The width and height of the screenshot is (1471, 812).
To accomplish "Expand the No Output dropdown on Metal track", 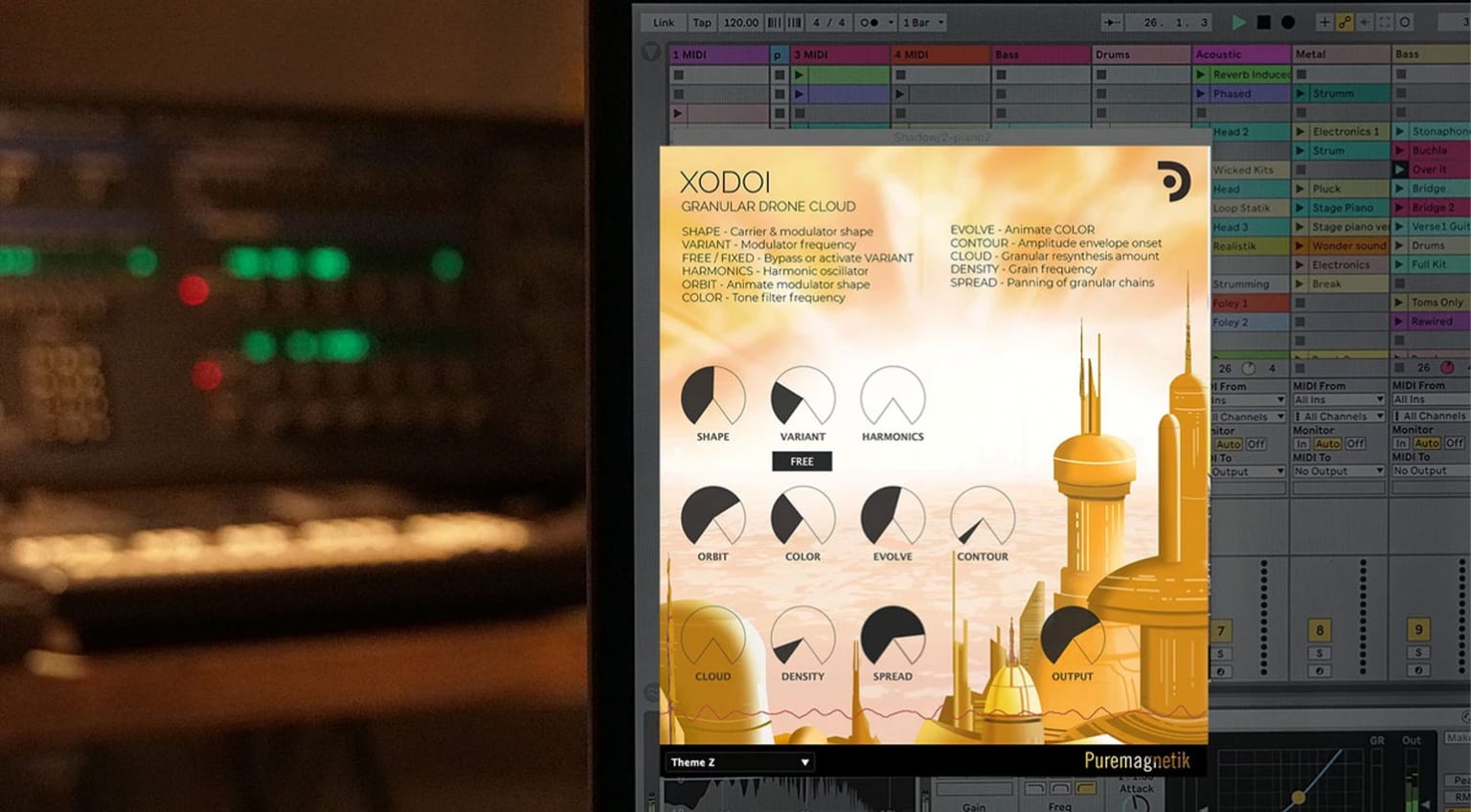I will [x=1338, y=471].
